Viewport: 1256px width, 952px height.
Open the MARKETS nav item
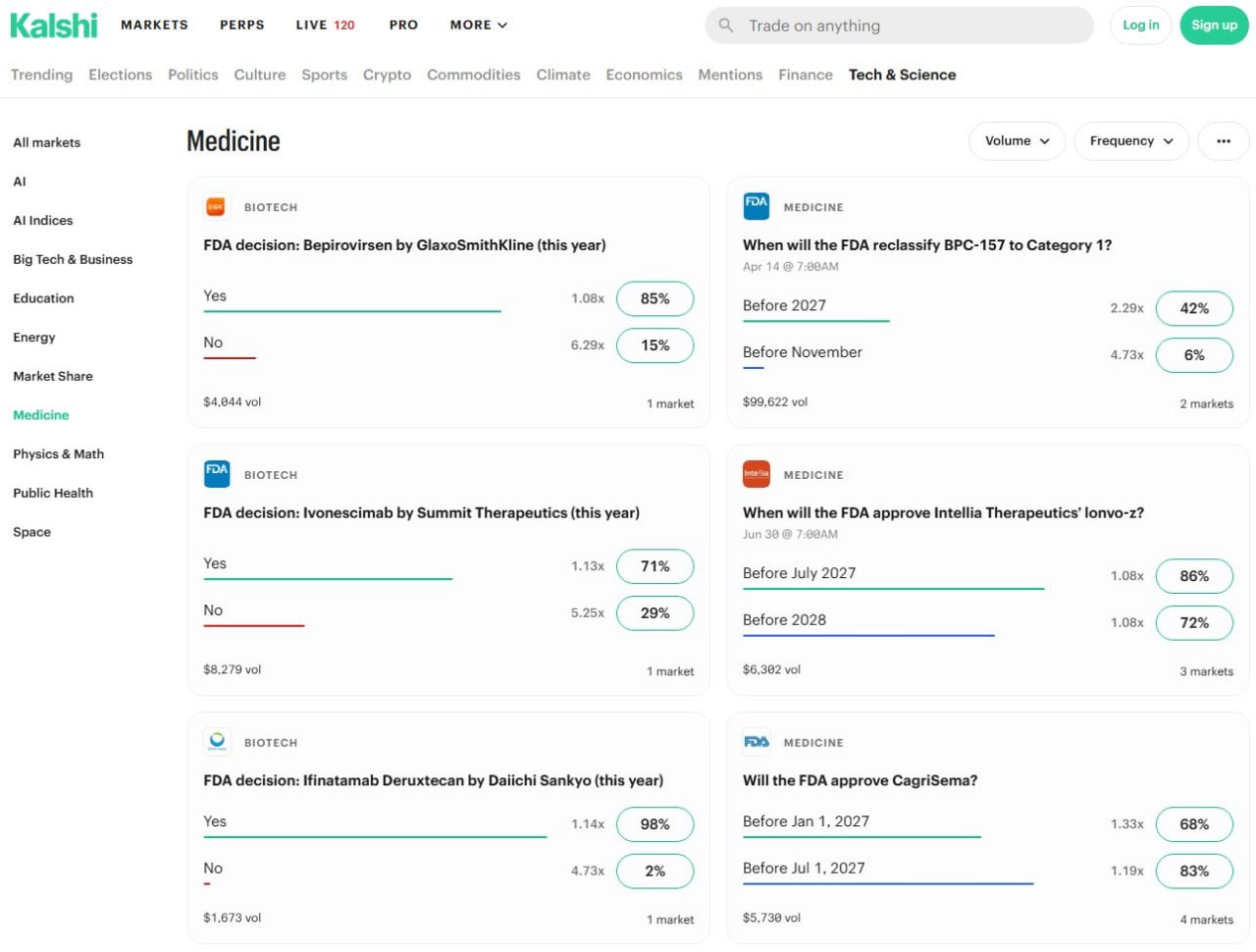[154, 26]
